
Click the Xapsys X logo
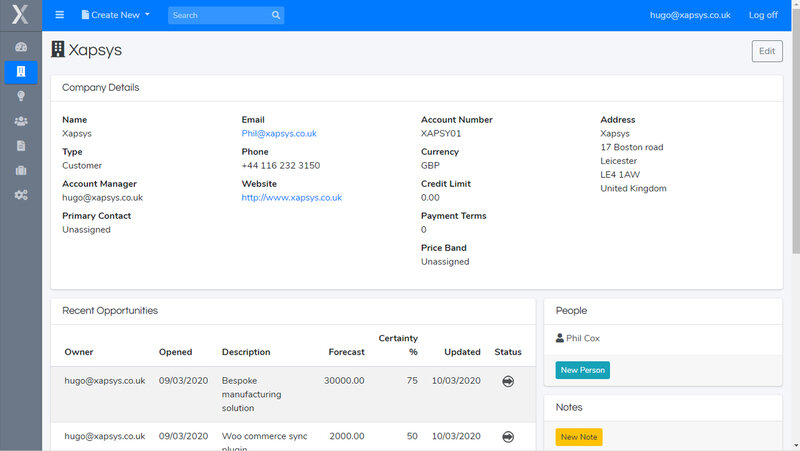tap(20, 15)
